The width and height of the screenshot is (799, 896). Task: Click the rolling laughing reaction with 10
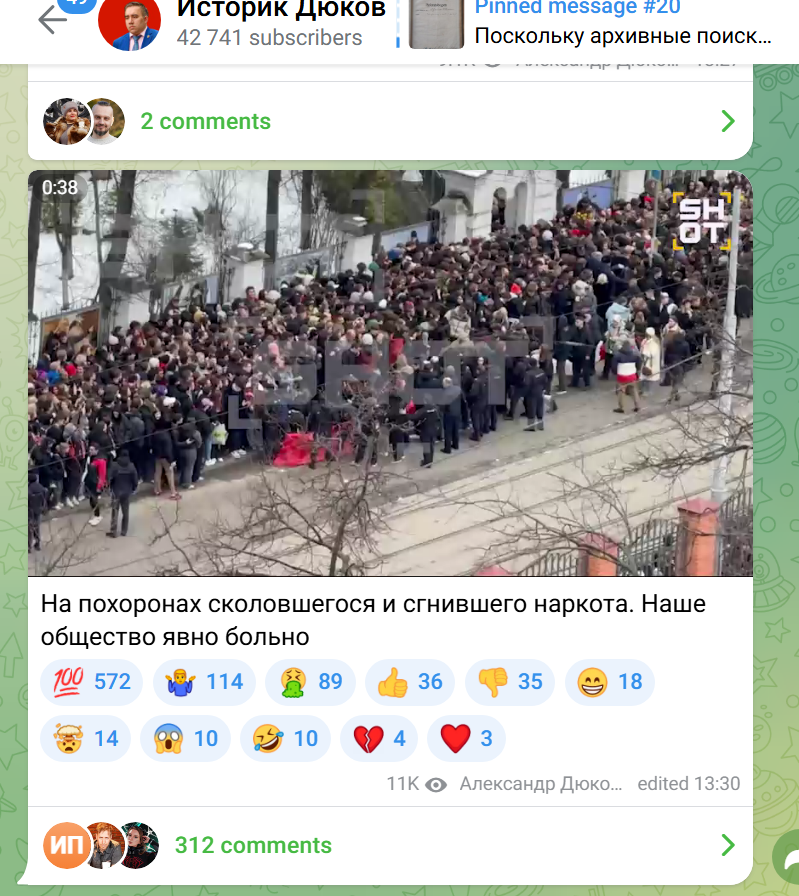coord(285,738)
